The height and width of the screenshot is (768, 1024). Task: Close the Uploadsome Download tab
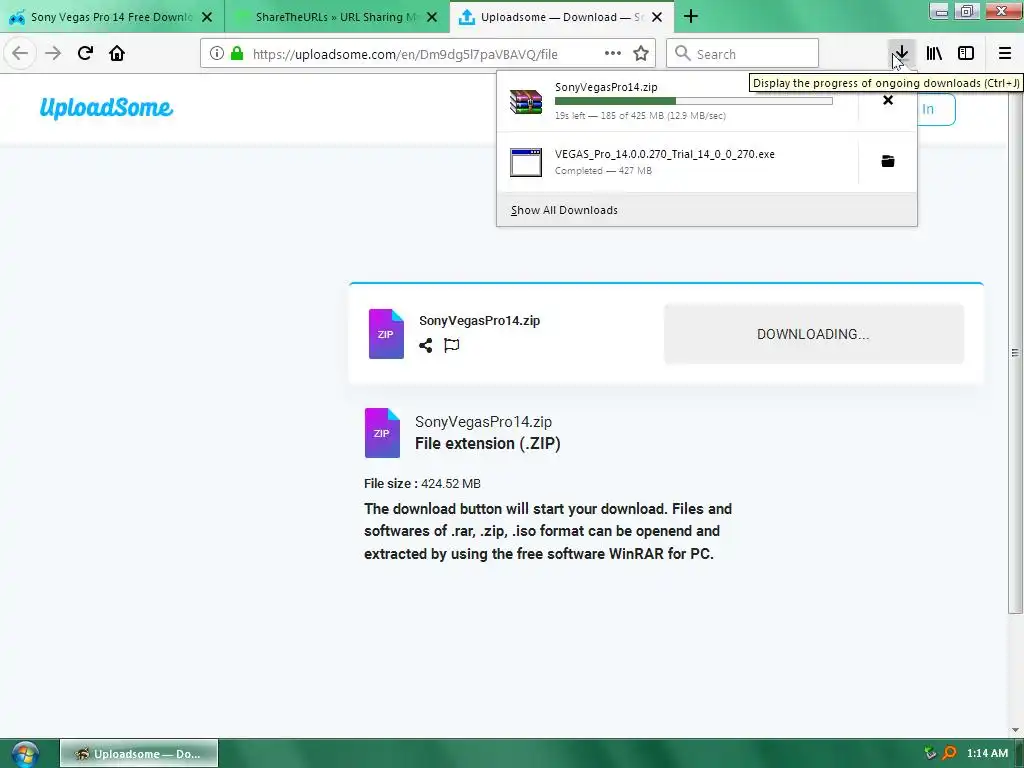point(657,17)
